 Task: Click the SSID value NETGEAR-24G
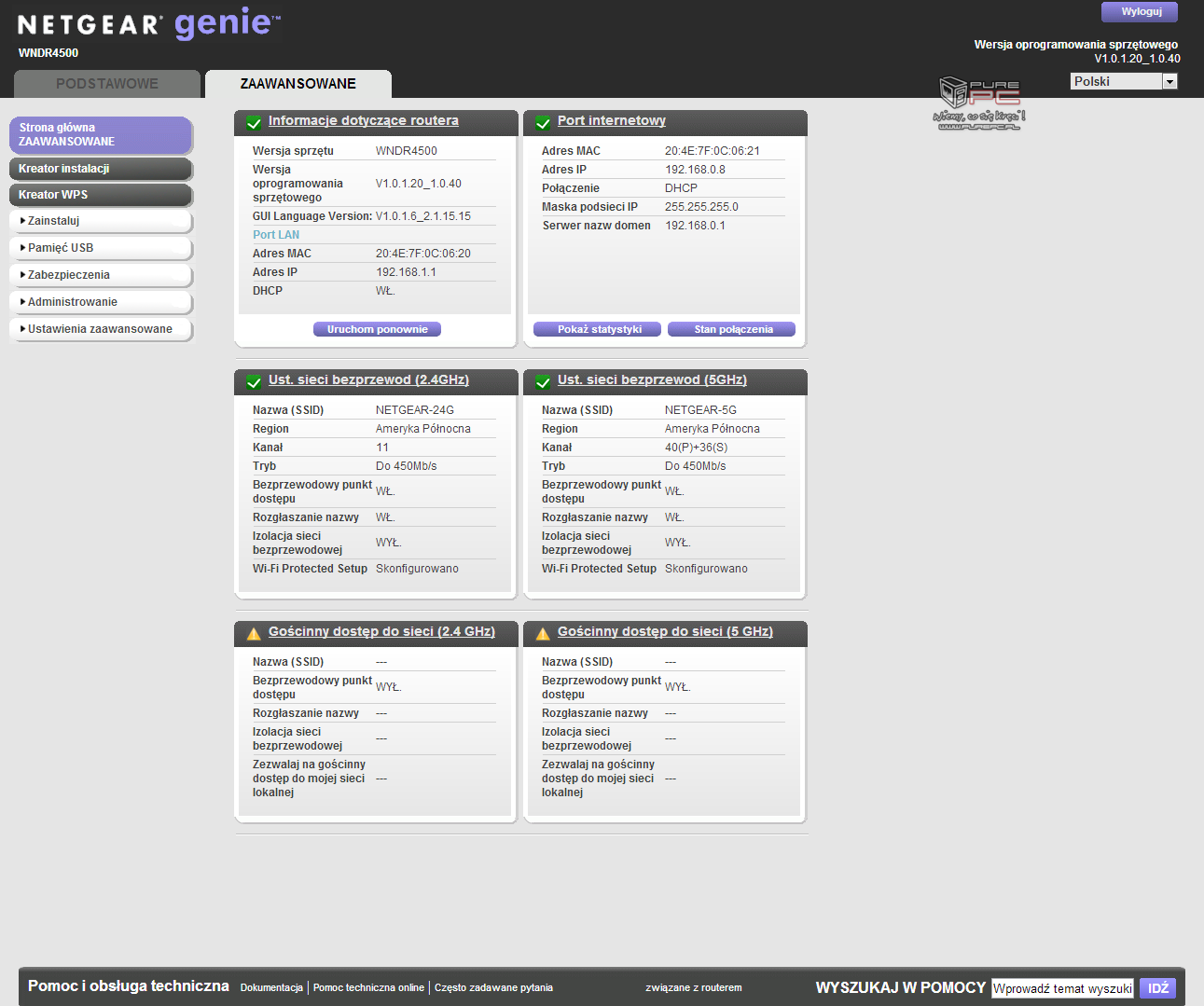[x=415, y=410]
